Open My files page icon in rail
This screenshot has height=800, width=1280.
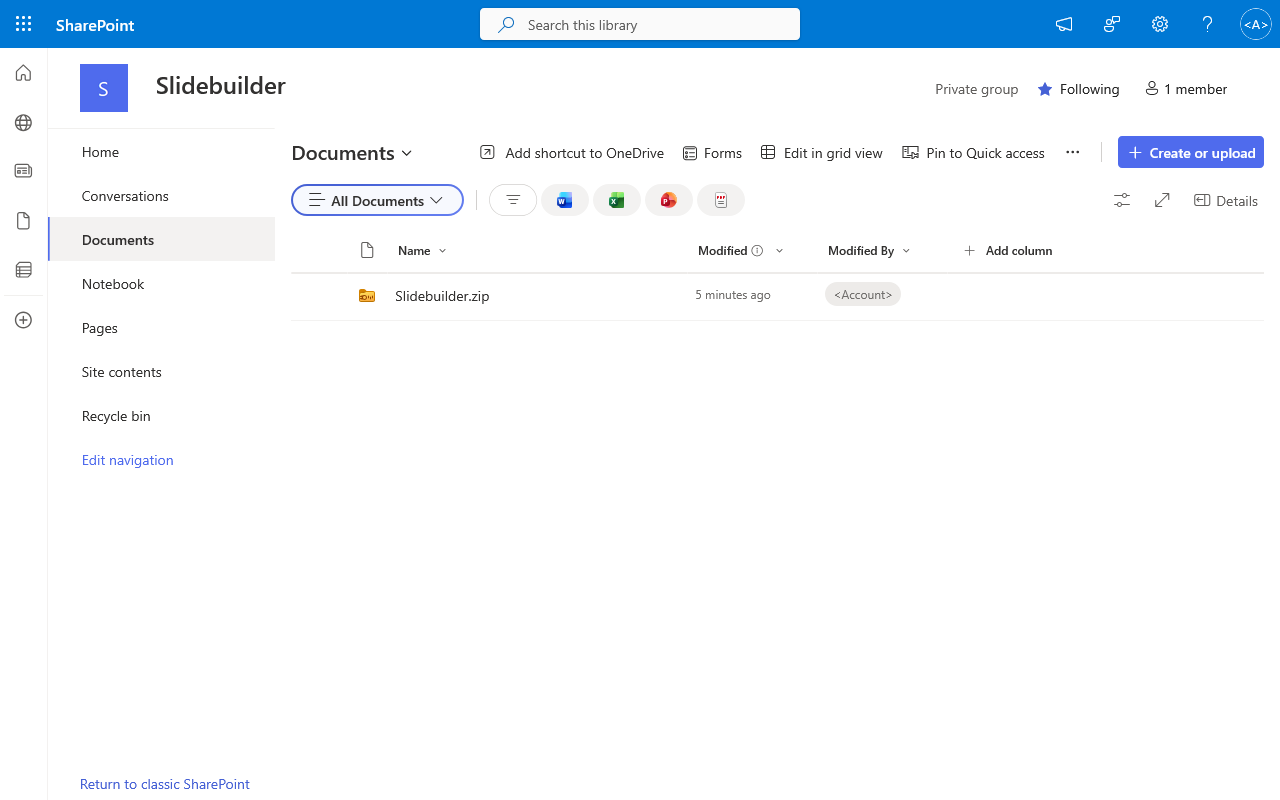click(23, 221)
